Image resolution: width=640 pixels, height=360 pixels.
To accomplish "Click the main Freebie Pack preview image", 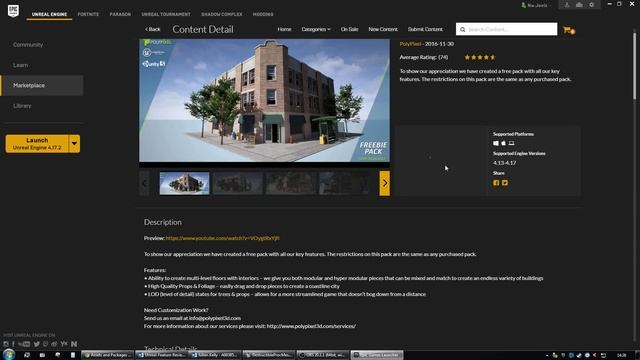I will [264, 101].
